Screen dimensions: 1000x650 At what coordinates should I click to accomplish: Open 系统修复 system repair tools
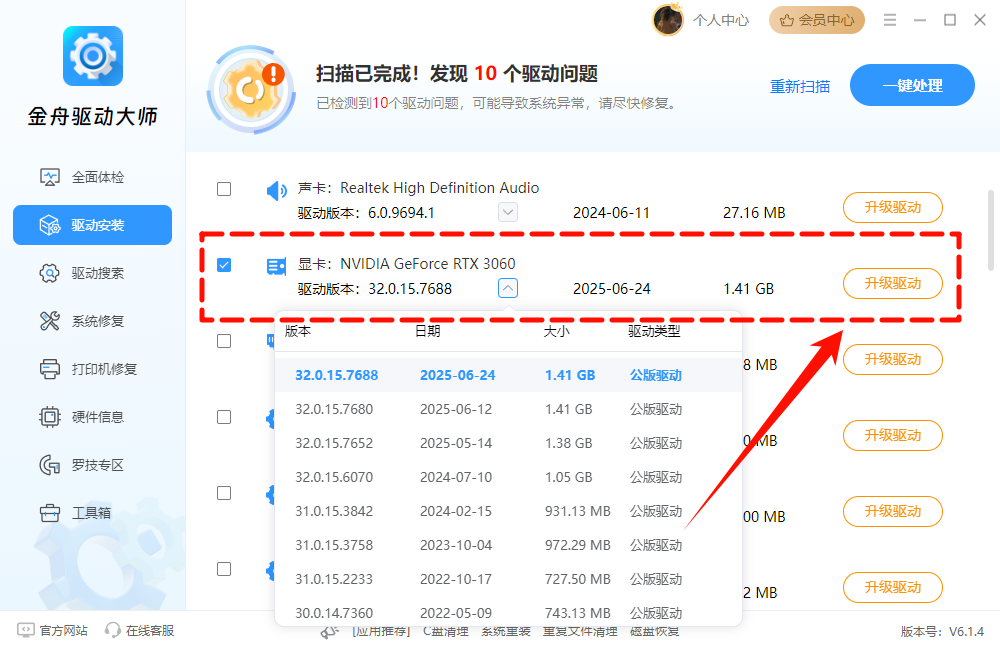[x=96, y=321]
